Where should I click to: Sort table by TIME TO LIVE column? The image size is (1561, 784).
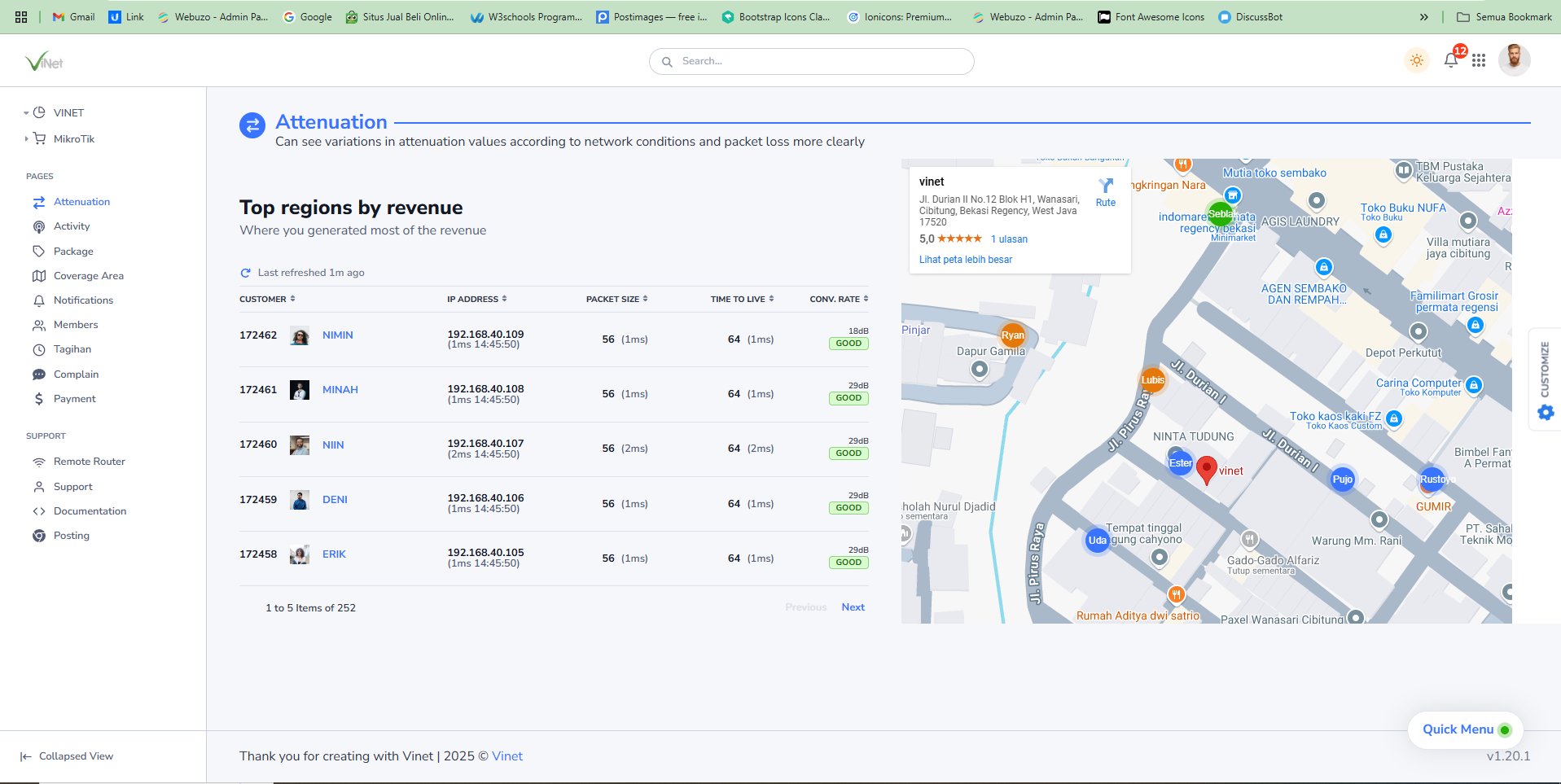pos(742,299)
